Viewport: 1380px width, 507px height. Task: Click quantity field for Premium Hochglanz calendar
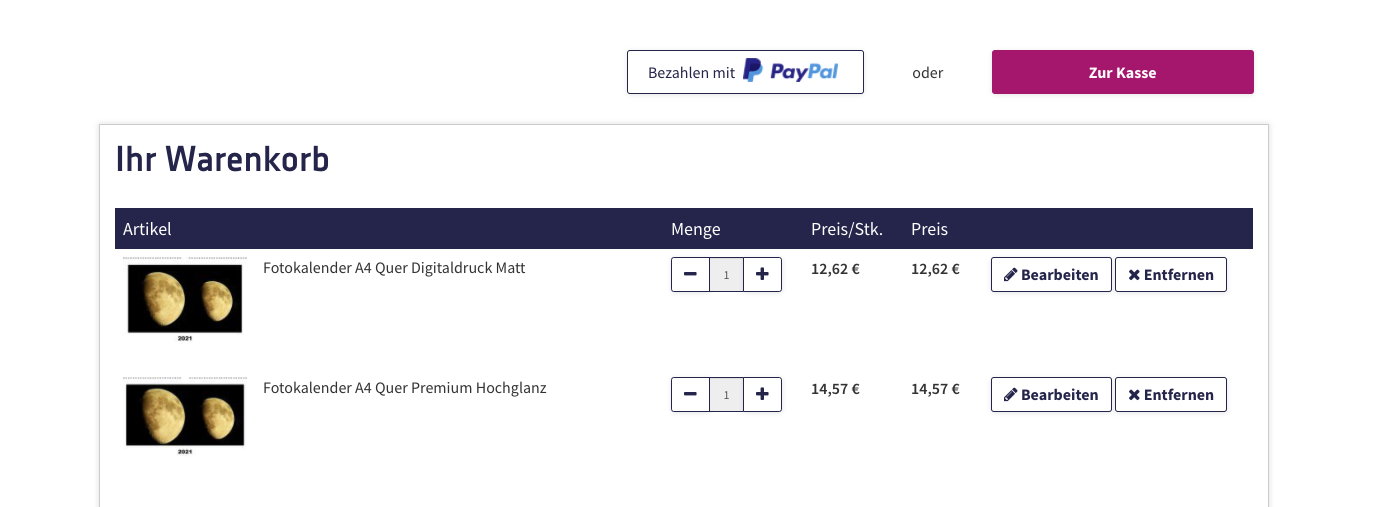click(726, 395)
